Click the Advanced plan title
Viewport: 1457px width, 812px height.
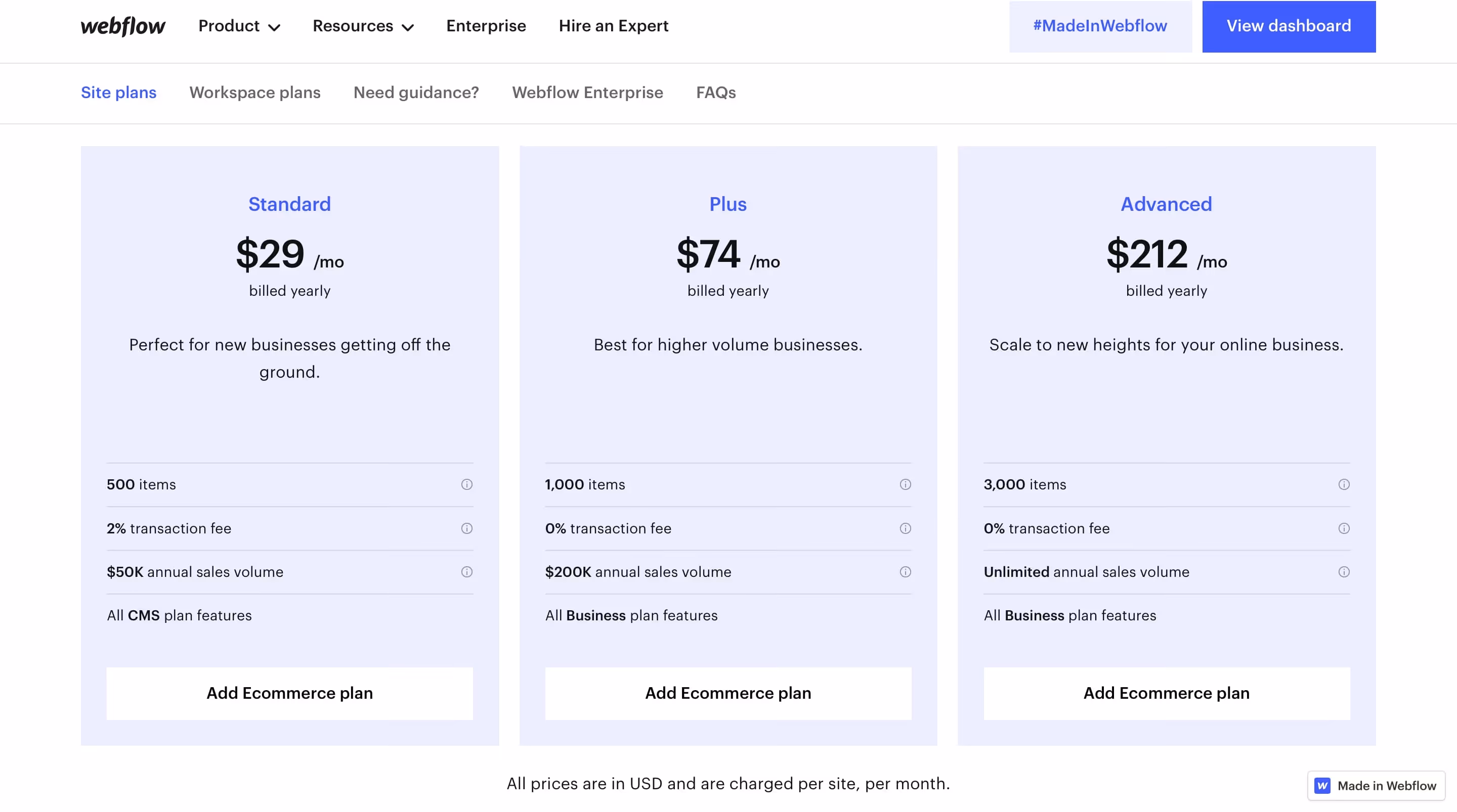(1166, 204)
